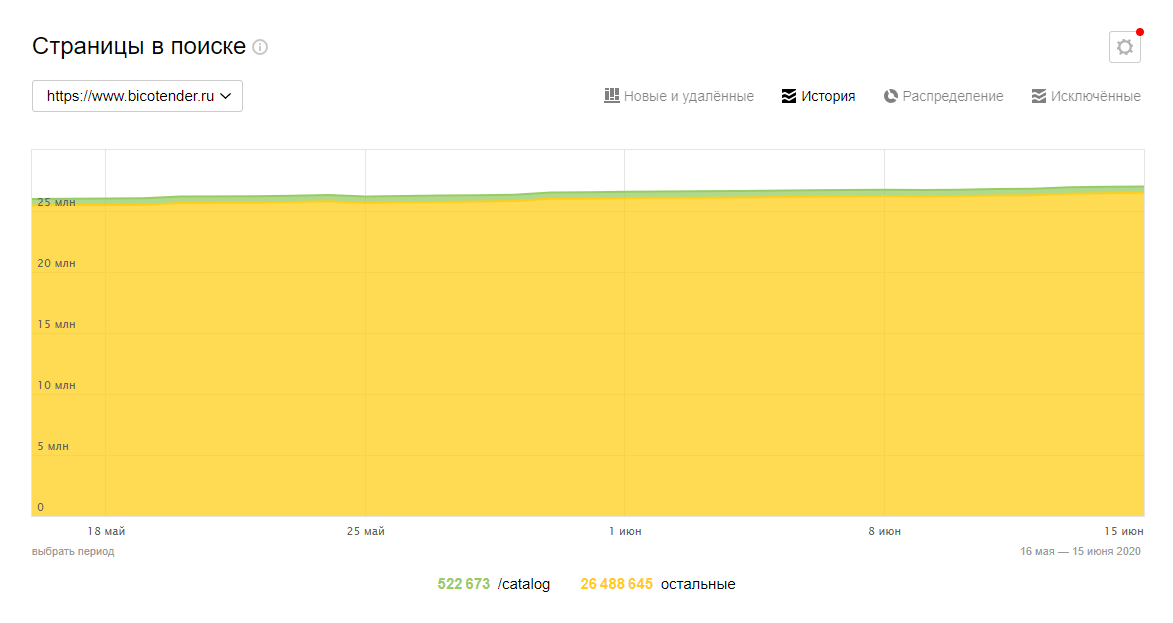Click the Исключённые tab icon
The image size is (1173, 623).
pyautogui.click(x=1038, y=96)
